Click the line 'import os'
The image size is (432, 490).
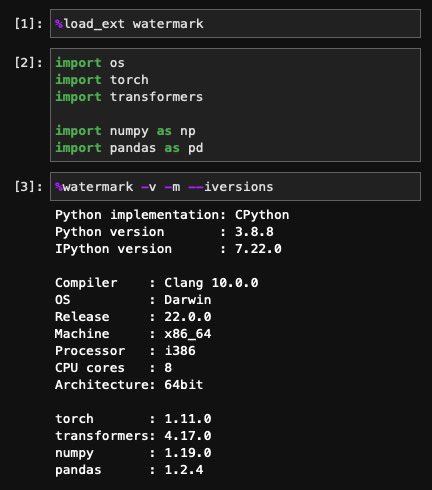tap(90, 63)
